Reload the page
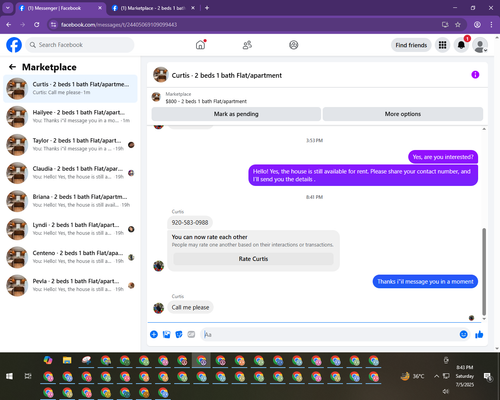The image size is (500, 400). [37, 25]
